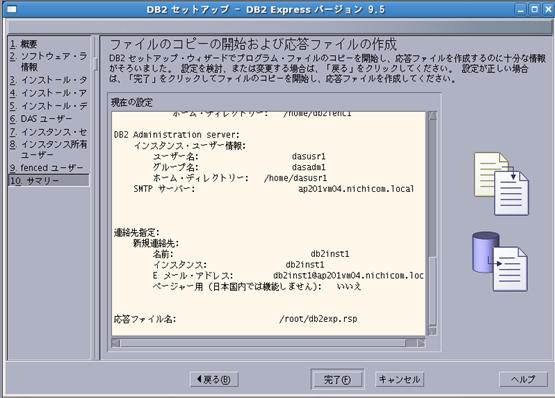Open step 9 fenced ユーザー

click(x=47, y=167)
